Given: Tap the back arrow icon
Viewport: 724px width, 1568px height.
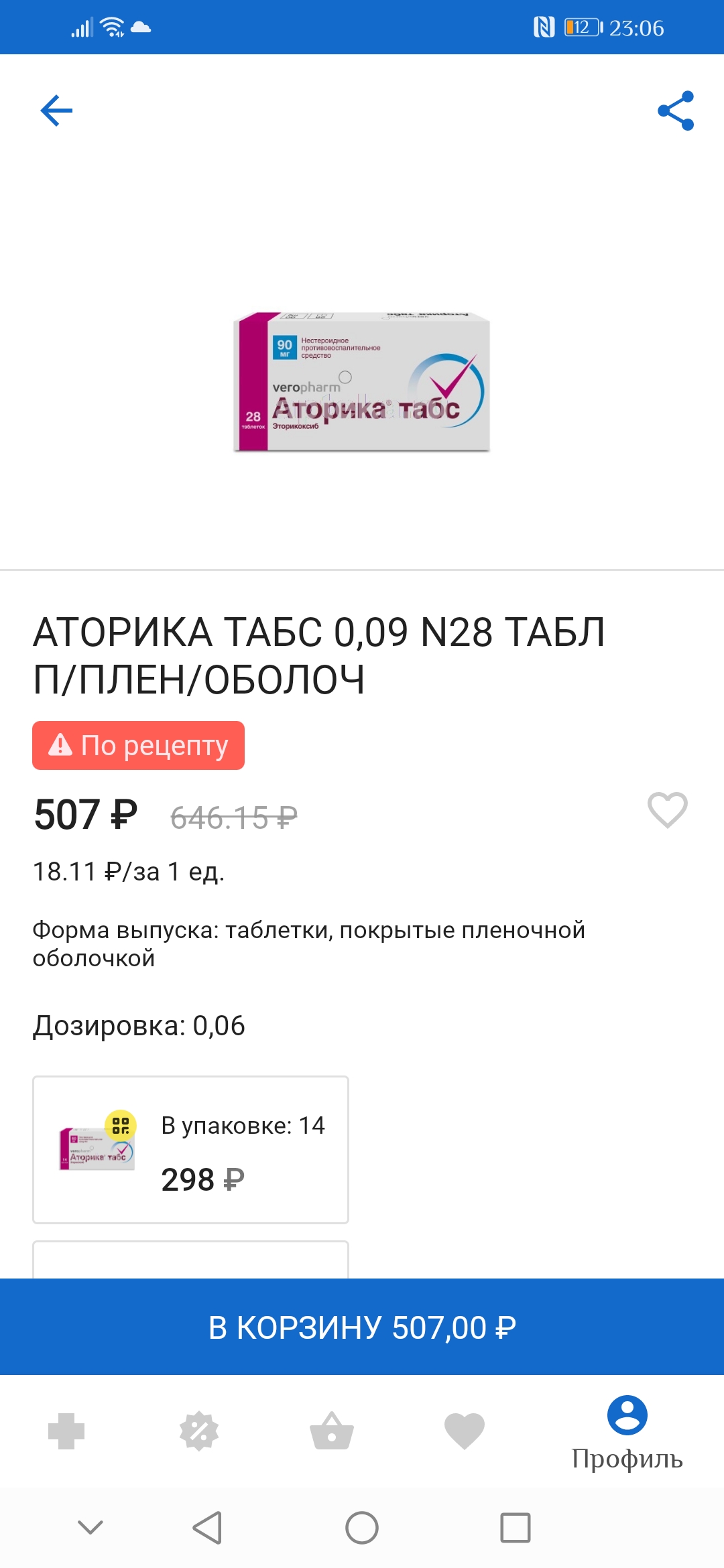Looking at the screenshot, I should click(x=56, y=111).
